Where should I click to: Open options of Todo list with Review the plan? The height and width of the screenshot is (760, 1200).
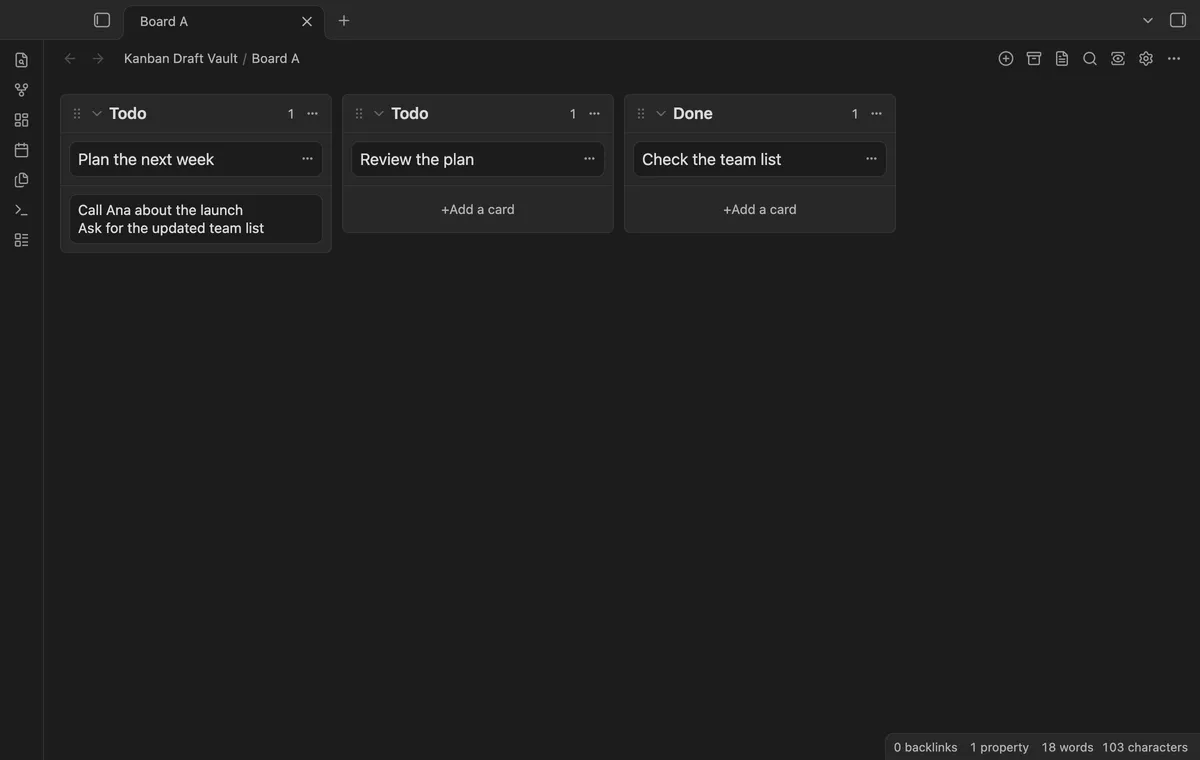(595, 114)
